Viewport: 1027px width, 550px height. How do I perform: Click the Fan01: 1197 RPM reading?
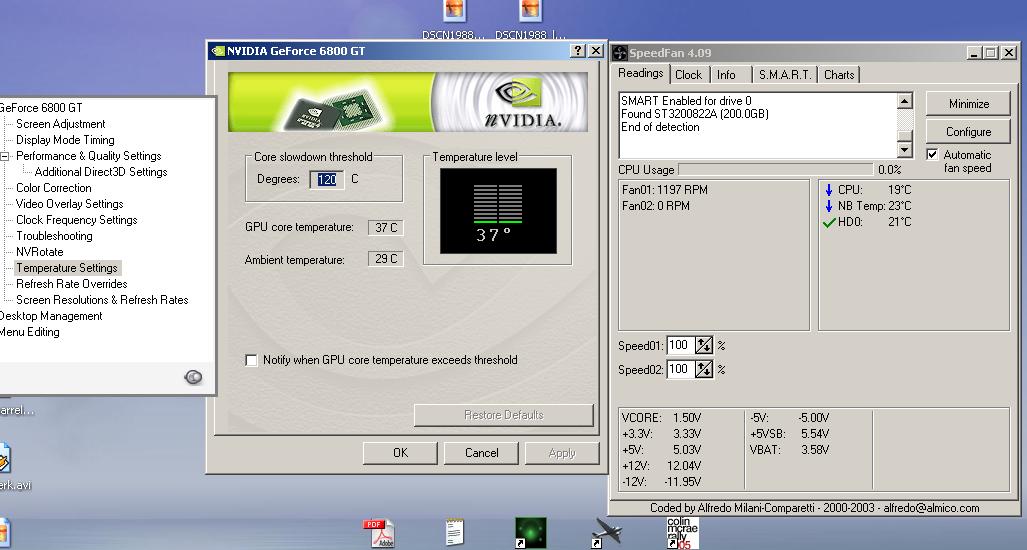point(665,190)
